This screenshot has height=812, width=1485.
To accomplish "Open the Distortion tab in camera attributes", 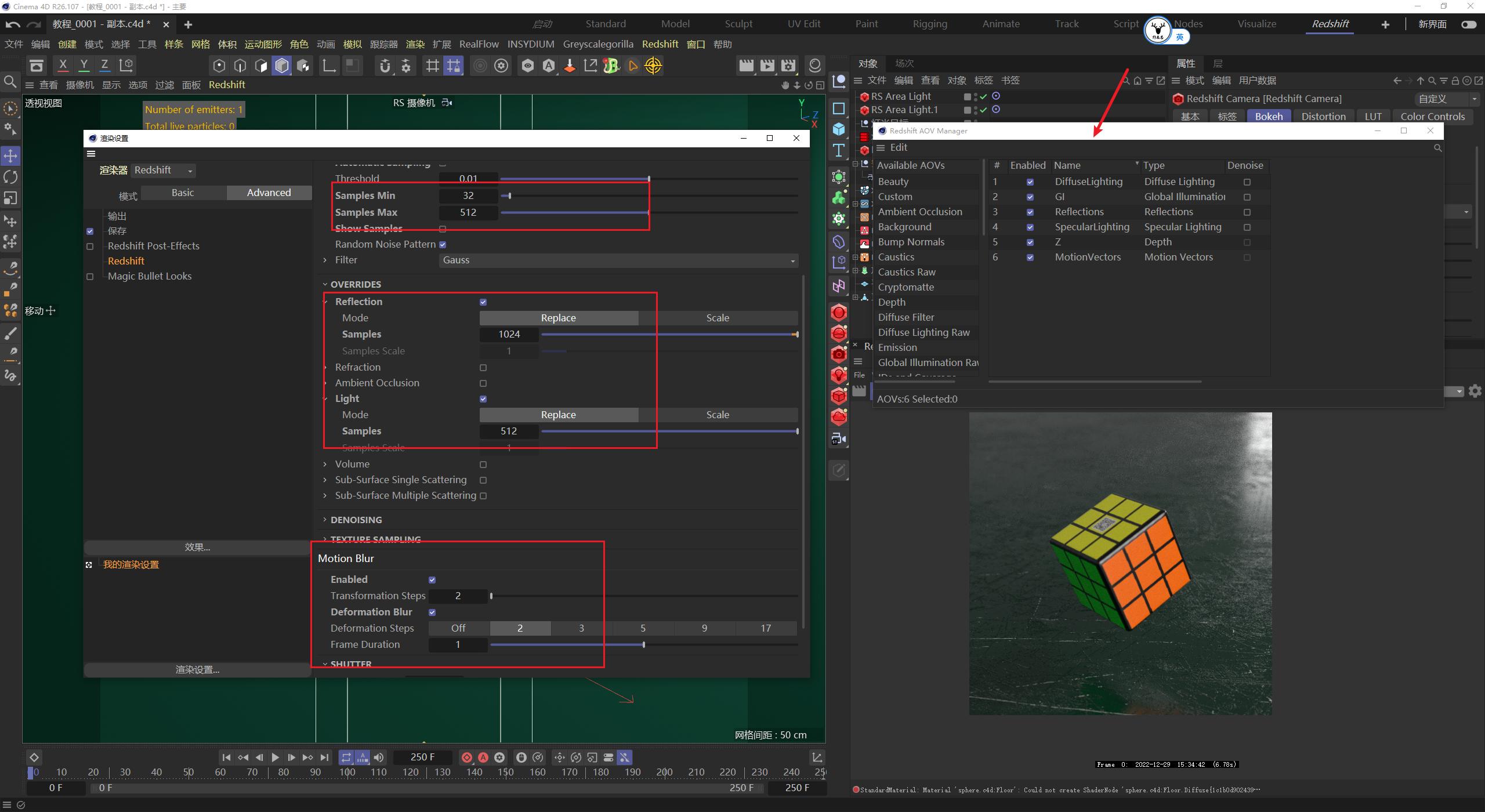I will point(1324,116).
